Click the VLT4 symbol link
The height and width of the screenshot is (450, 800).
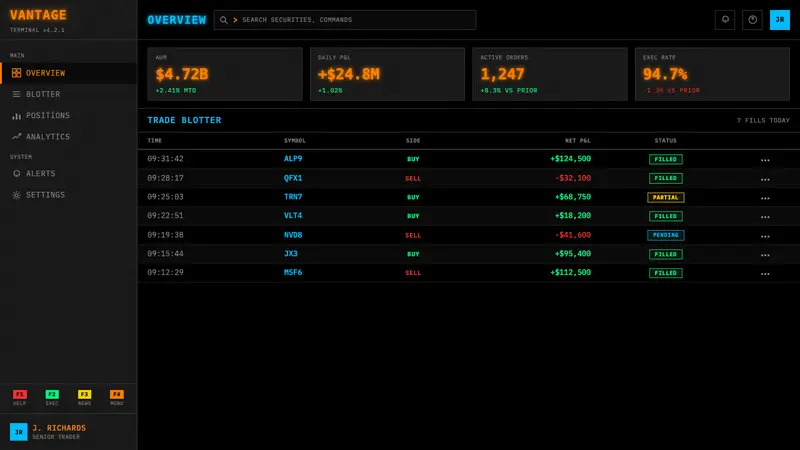(293, 215)
